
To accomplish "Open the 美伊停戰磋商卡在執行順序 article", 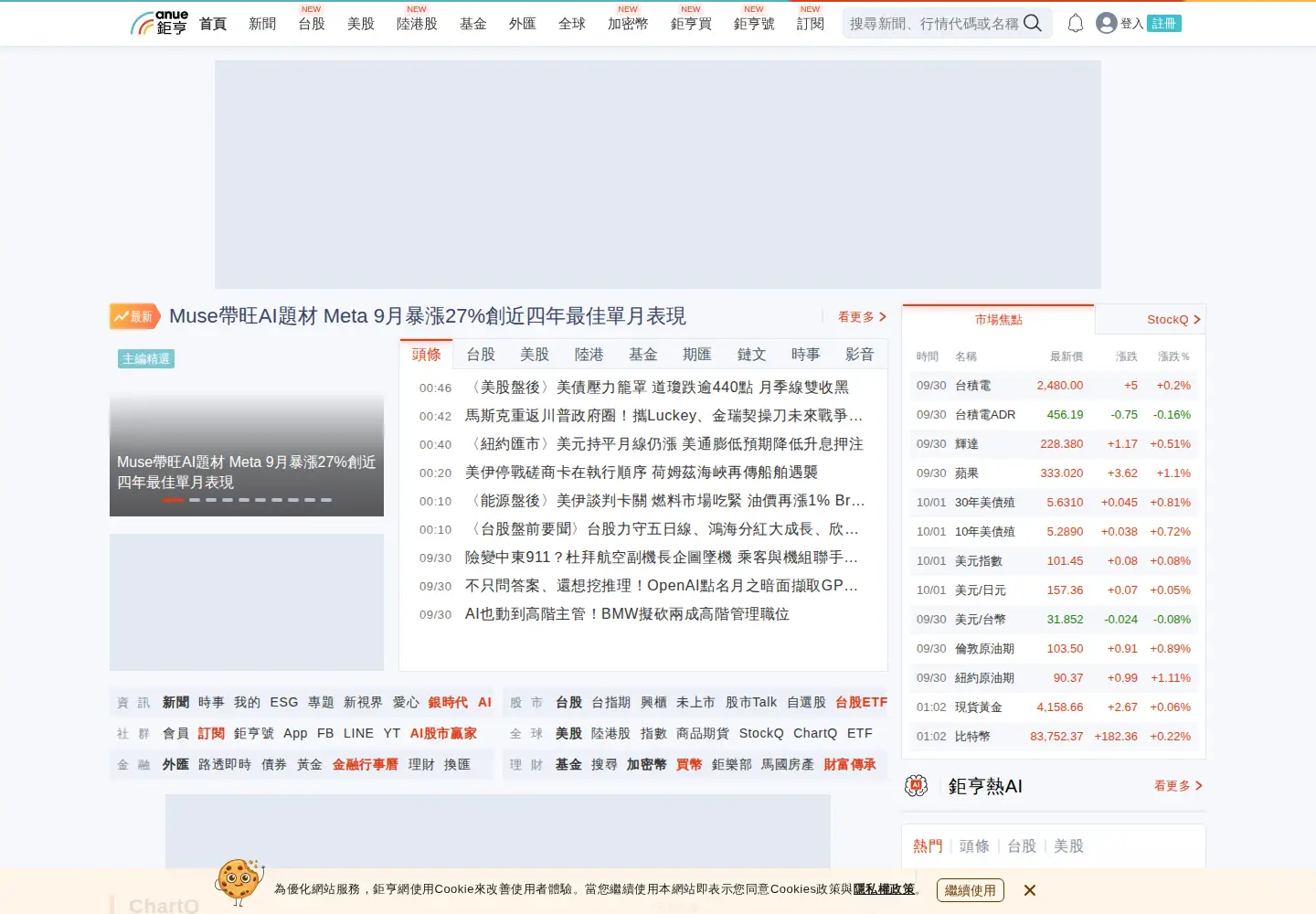I will 642,473.
